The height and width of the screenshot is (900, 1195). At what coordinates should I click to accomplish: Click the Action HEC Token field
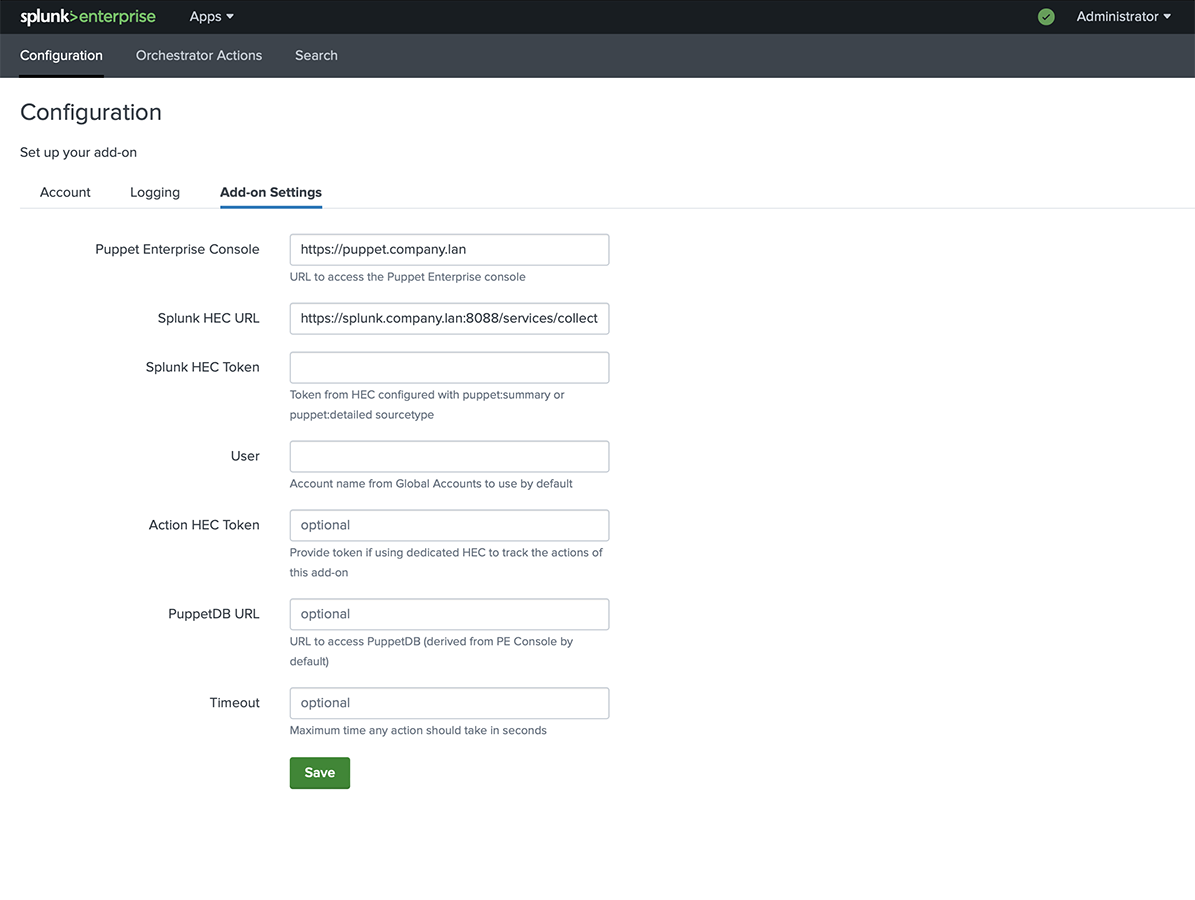449,525
